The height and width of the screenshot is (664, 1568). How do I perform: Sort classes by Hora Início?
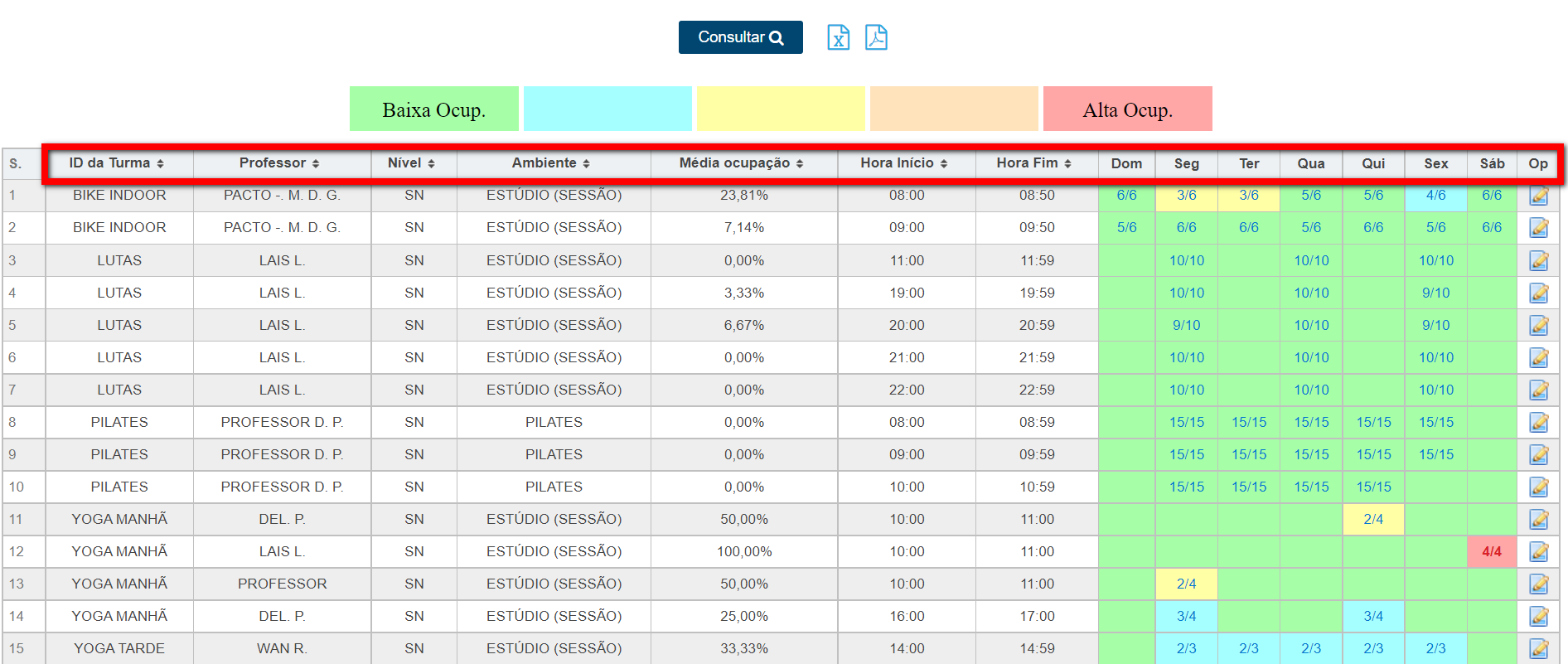pos(903,163)
